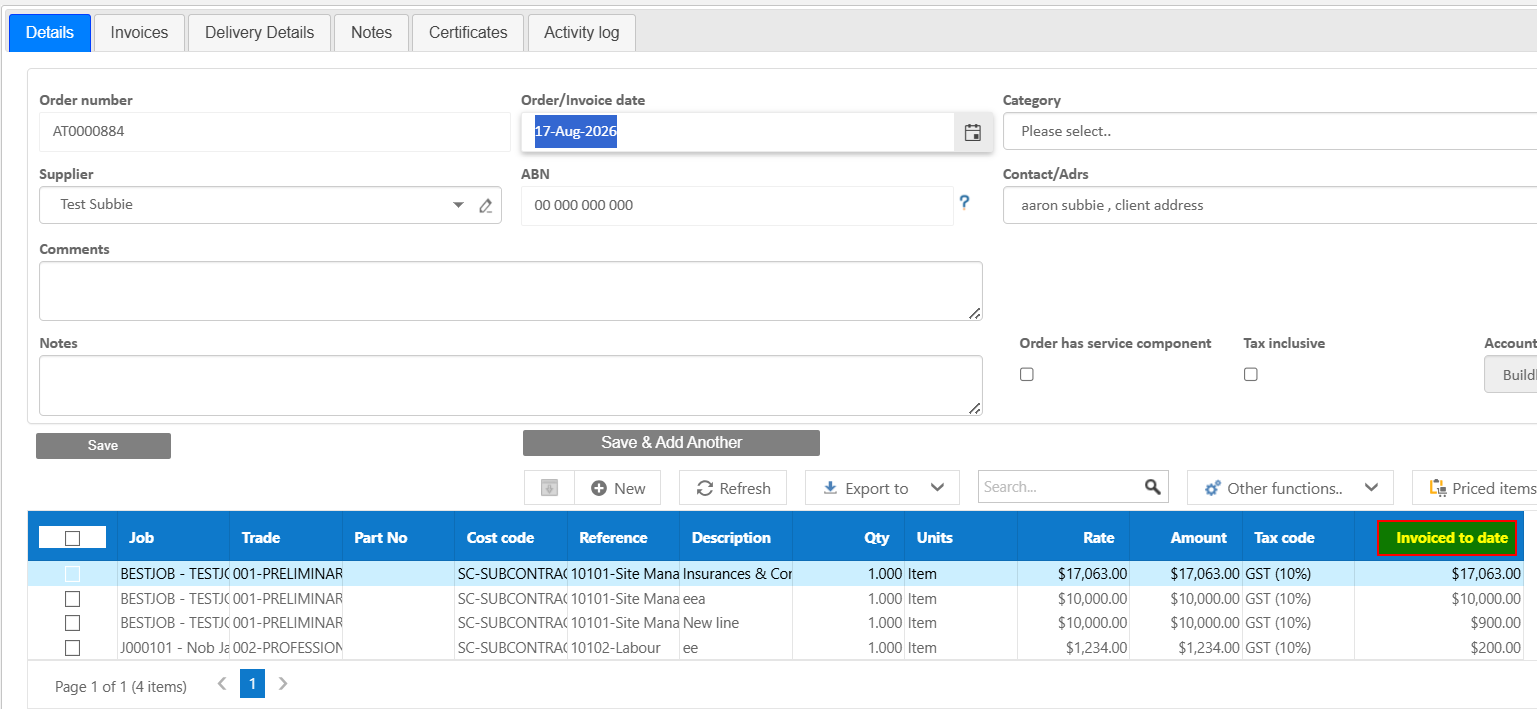Click into the Comments text area
The image size is (1537, 709).
click(x=510, y=291)
